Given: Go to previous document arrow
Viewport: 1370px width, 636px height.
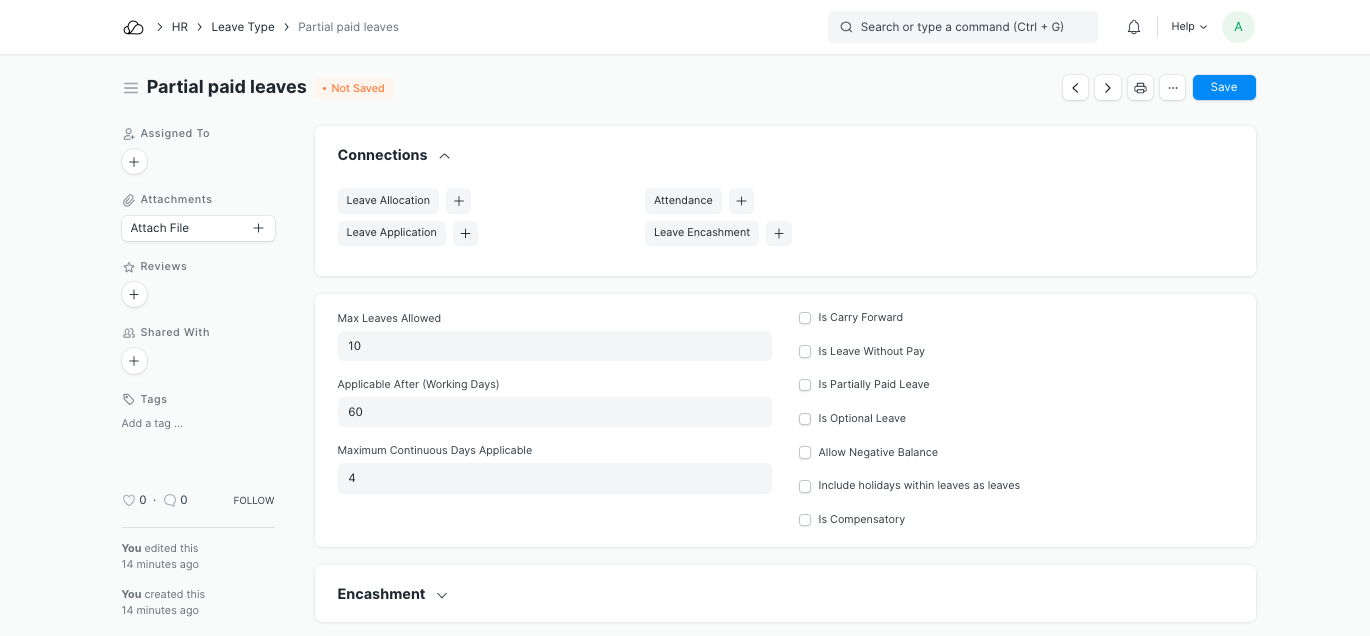Looking at the screenshot, I should click(x=1075, y=88).
